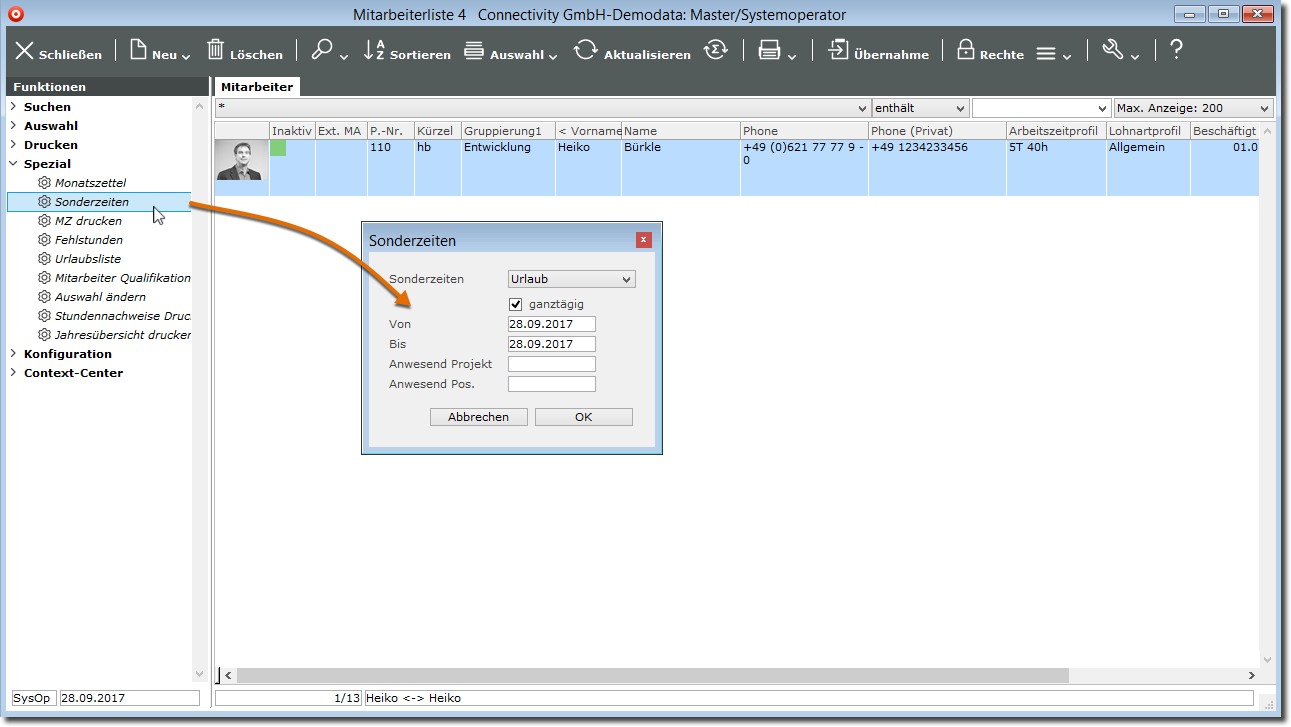The image size is (1291, 727).
Task: Click the Sortieren A-Z icon
Action: (x=374, y=50)
